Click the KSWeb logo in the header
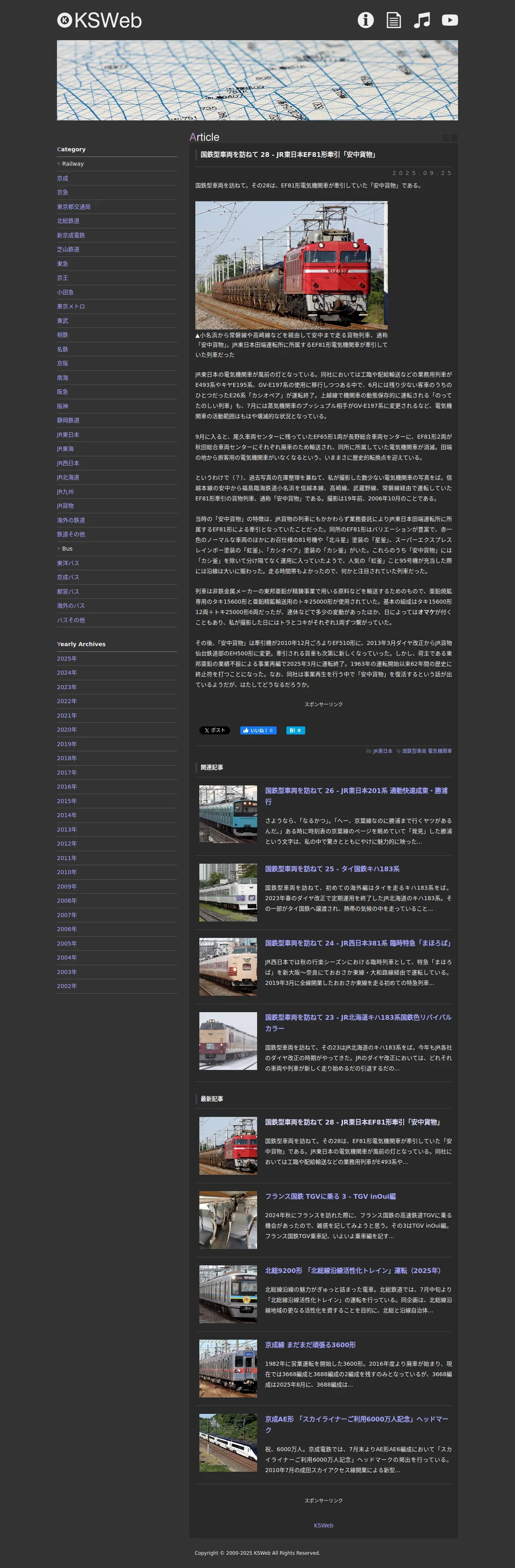515x1568 pixels. pyautogui.click(x=99, y=20)
